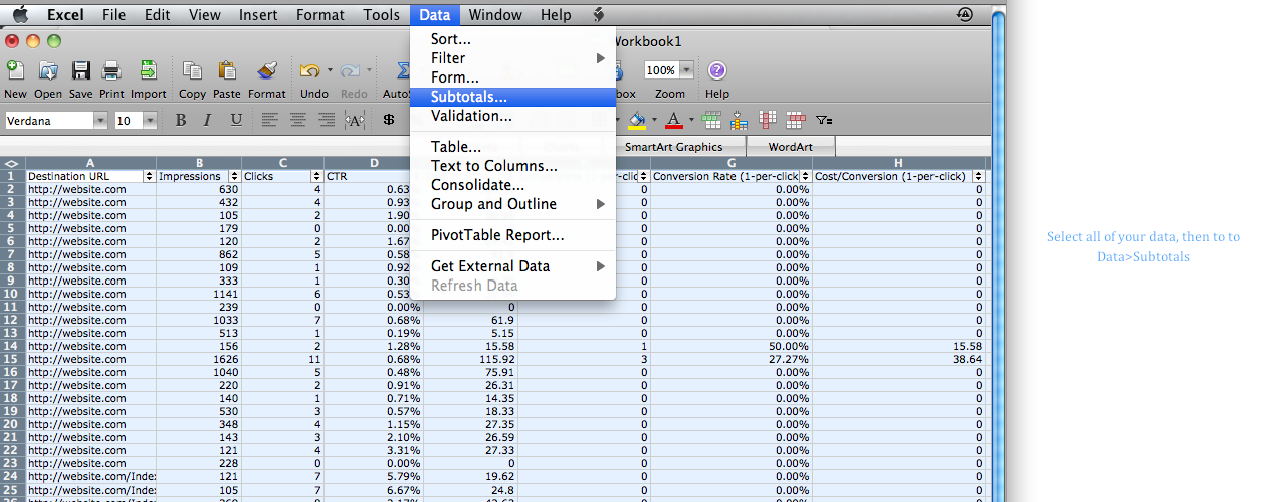Align text center
This screenshot has width=1276, height=502.
pos(298,120)
